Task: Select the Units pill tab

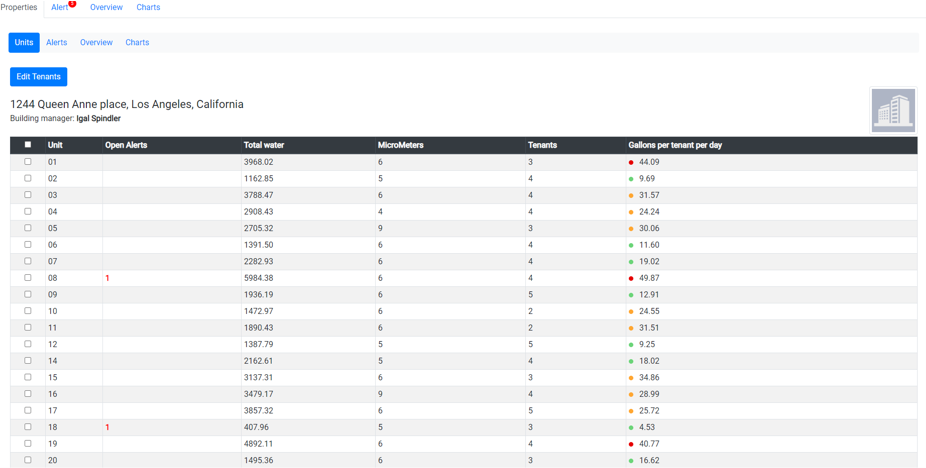Action: pyautogui.click(x=24, y=43)
